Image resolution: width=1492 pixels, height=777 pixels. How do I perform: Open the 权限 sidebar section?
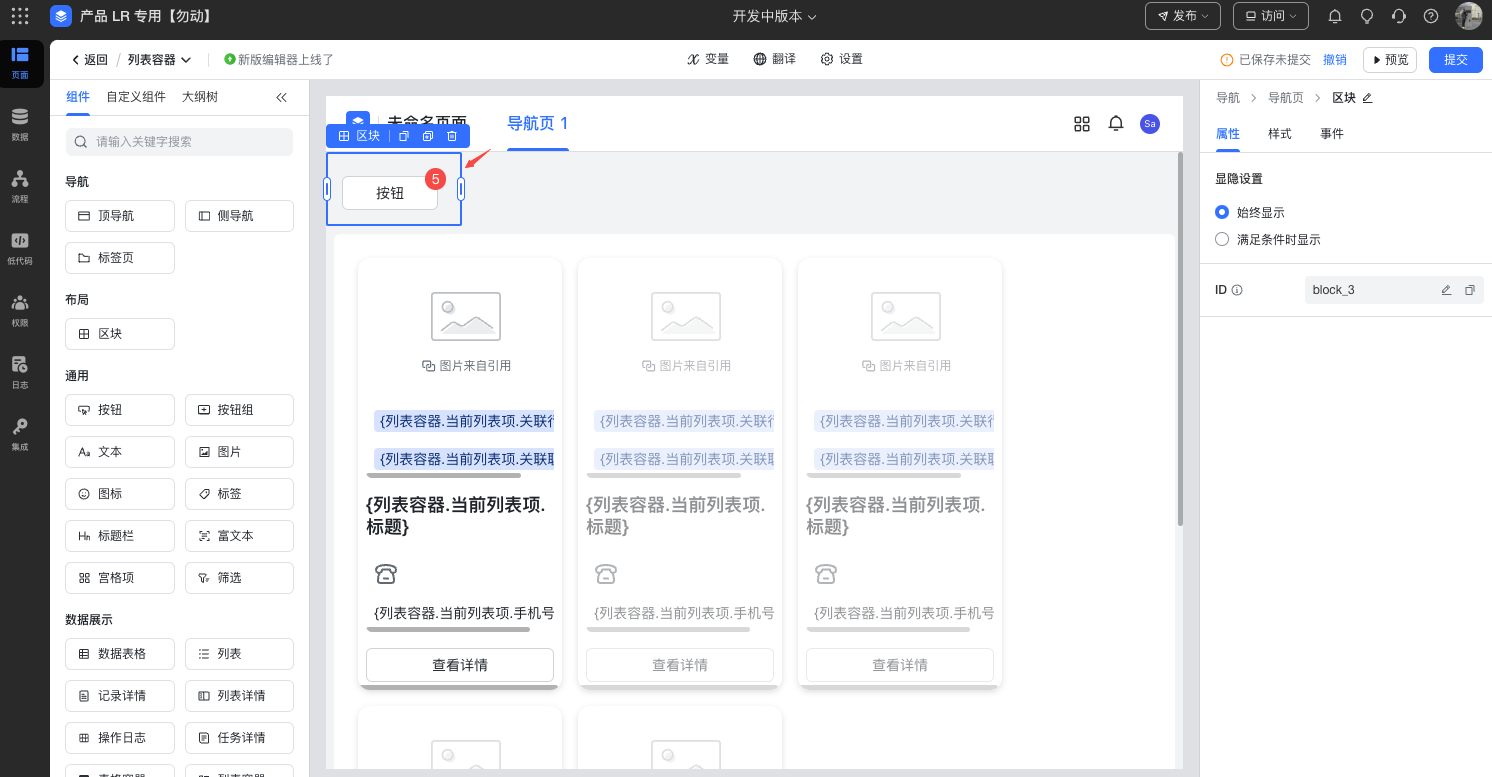pyautogui.click(x=20, y=310)
